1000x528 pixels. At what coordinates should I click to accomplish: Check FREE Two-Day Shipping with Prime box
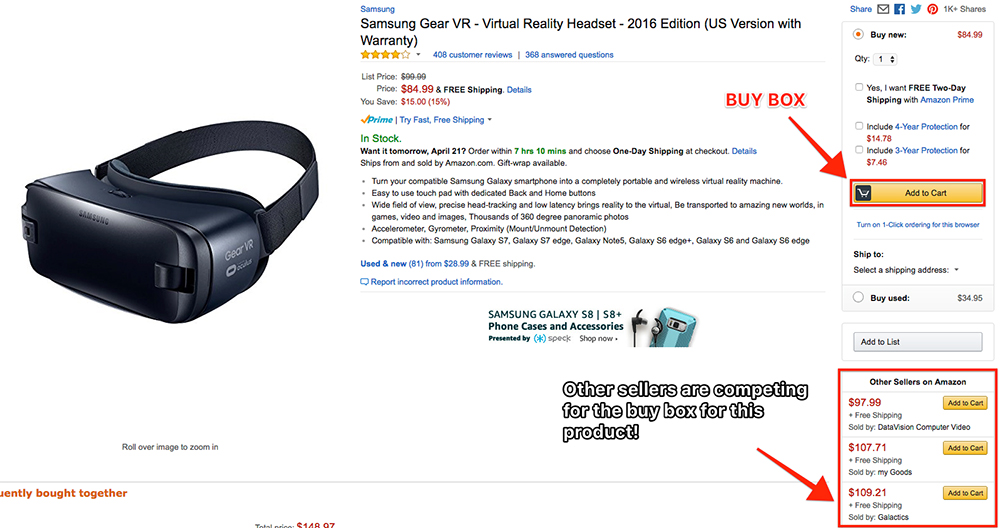859,87
